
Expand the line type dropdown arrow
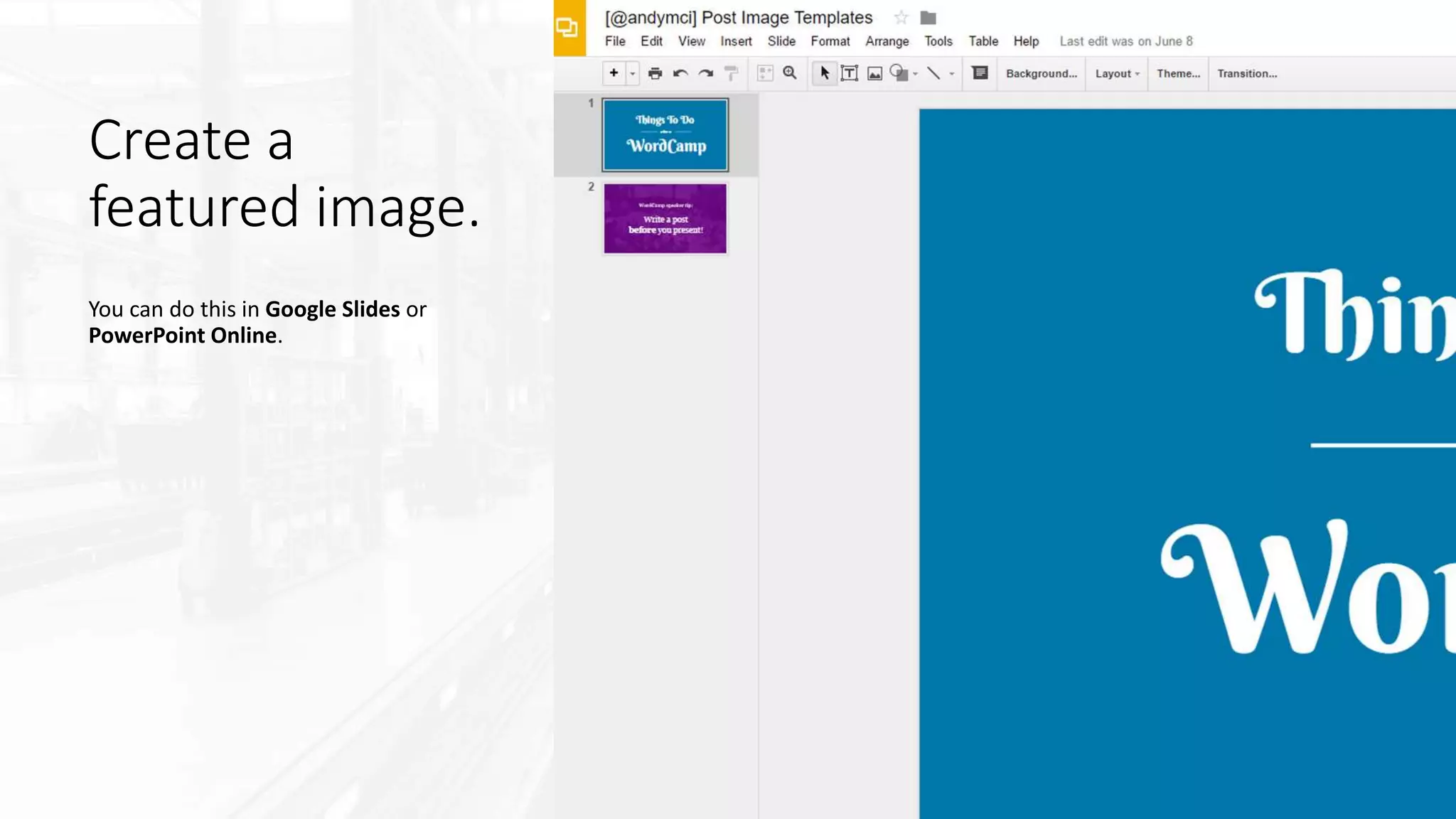coord(952,73)
